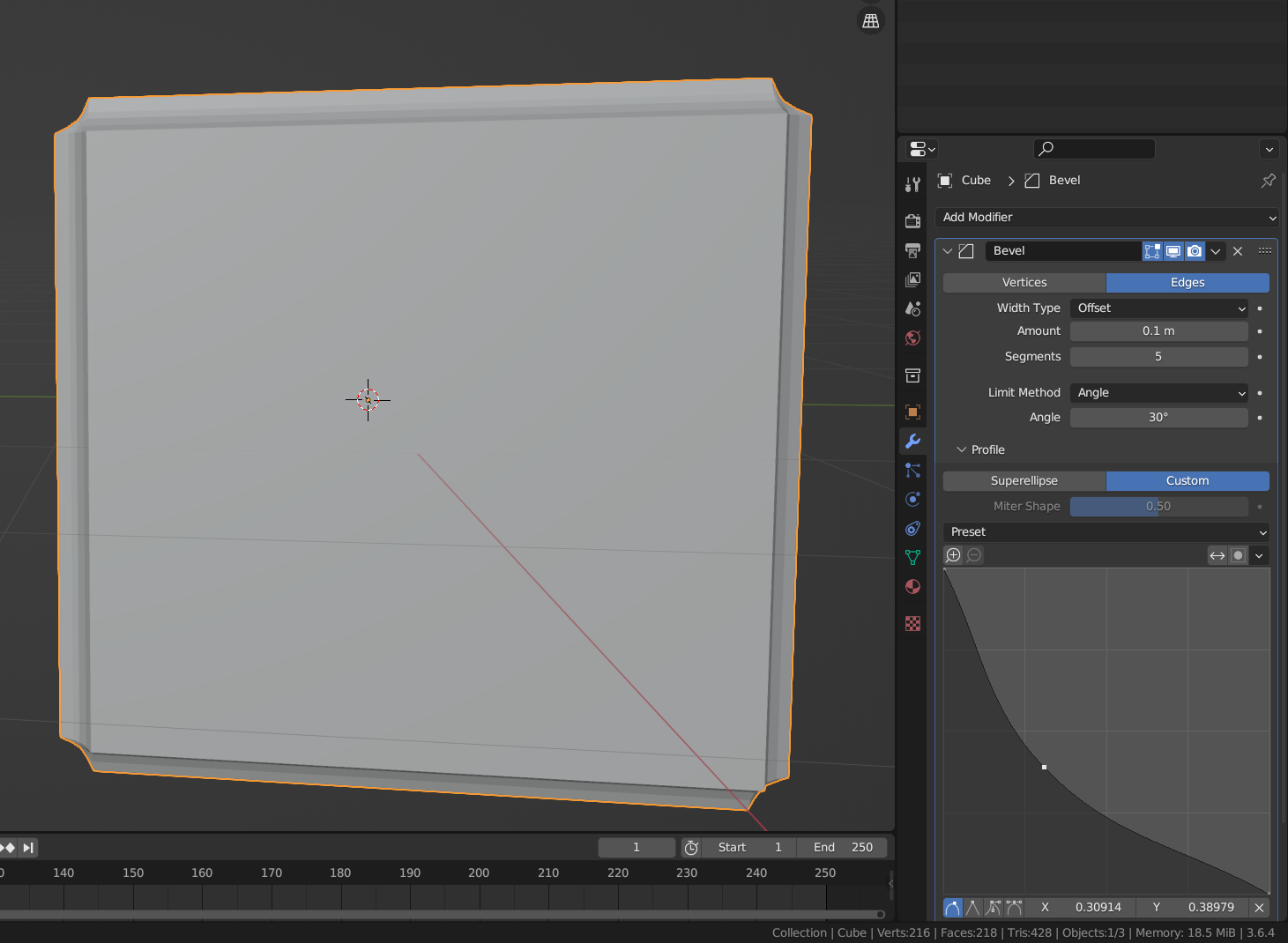Viewport: 1288px width, 943px height.
Task: Toggle Bevel modifier edit mode display
Action: pos(1151,251)
